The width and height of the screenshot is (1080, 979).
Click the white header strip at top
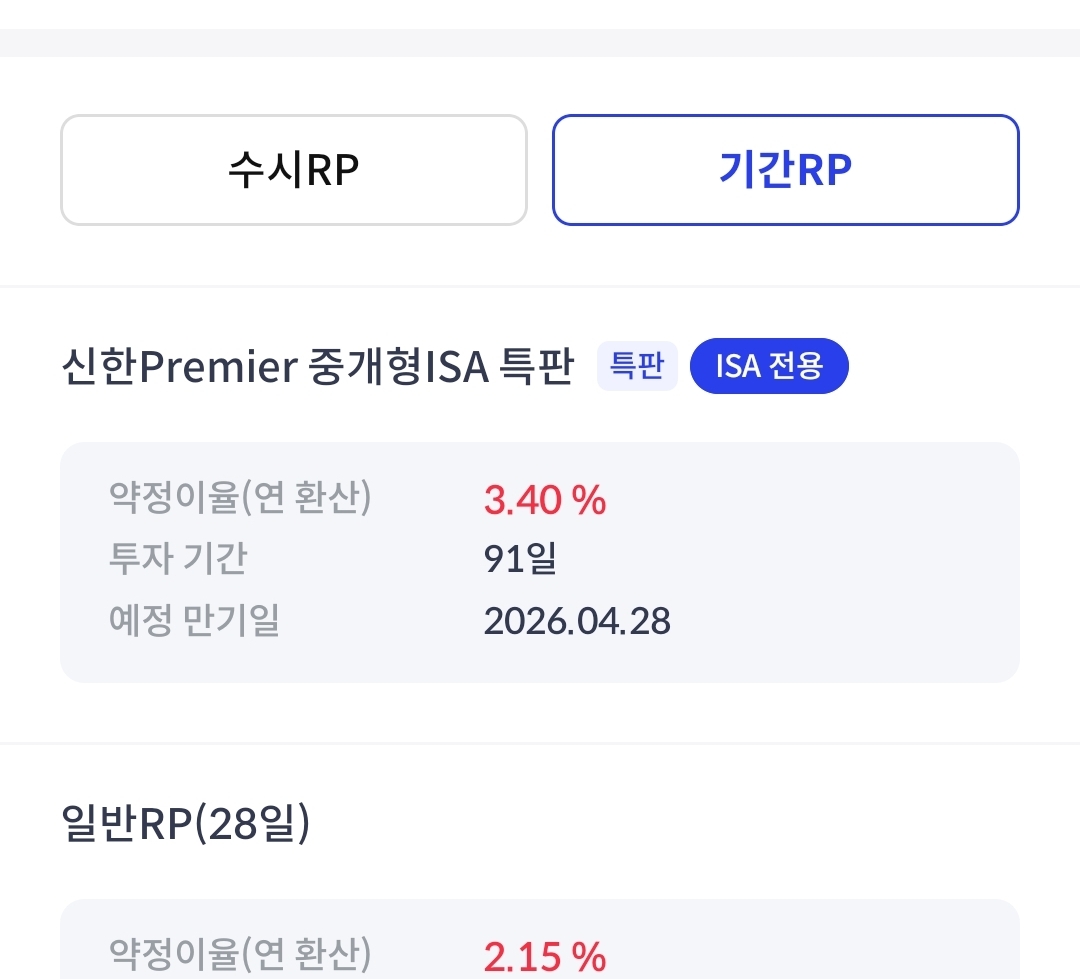540,13
